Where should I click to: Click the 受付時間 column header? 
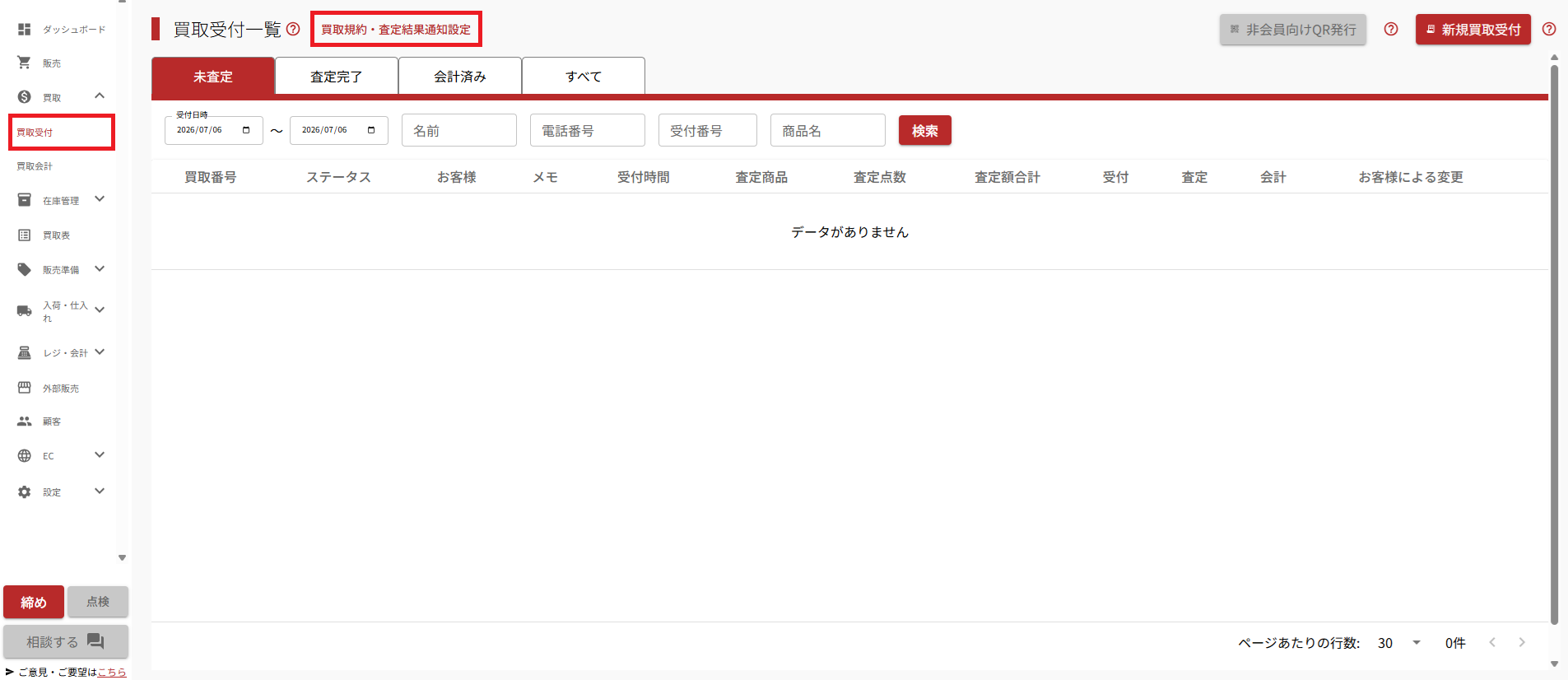(644, 177)
